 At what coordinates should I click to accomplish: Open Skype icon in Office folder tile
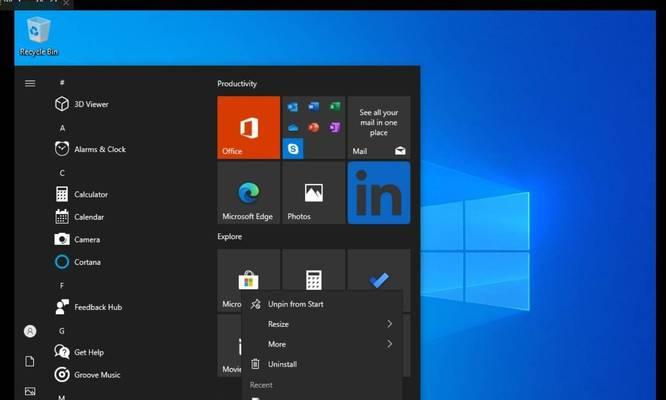293,149
